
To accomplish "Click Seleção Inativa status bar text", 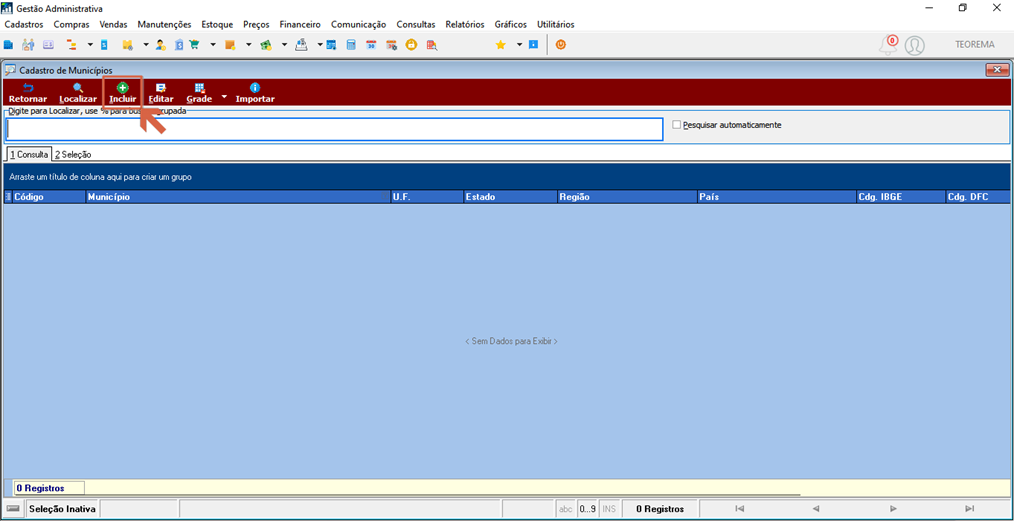I will point(63,509).
